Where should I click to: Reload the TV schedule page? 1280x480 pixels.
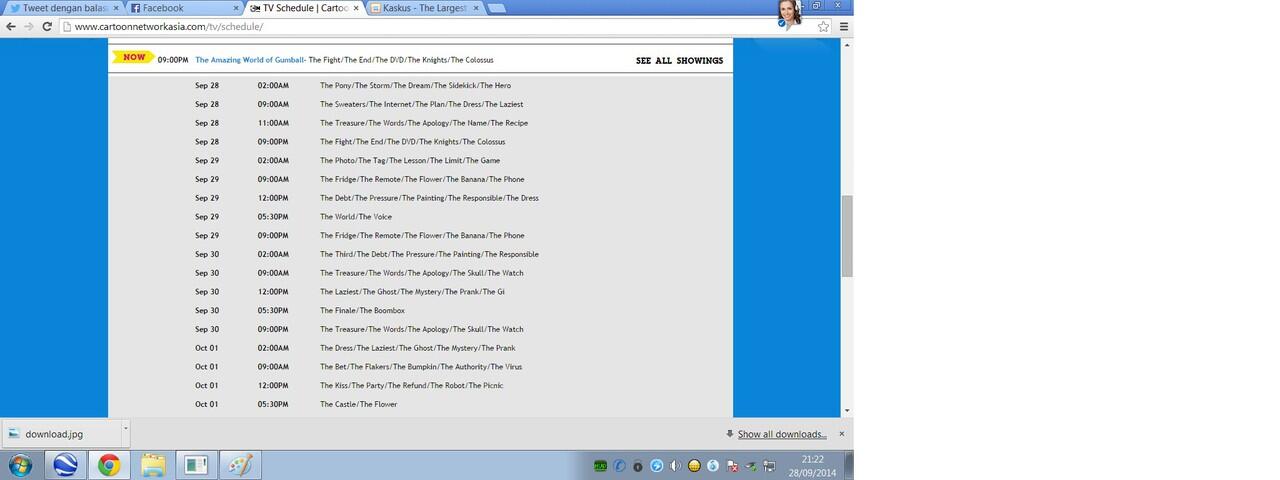[47, 26]
